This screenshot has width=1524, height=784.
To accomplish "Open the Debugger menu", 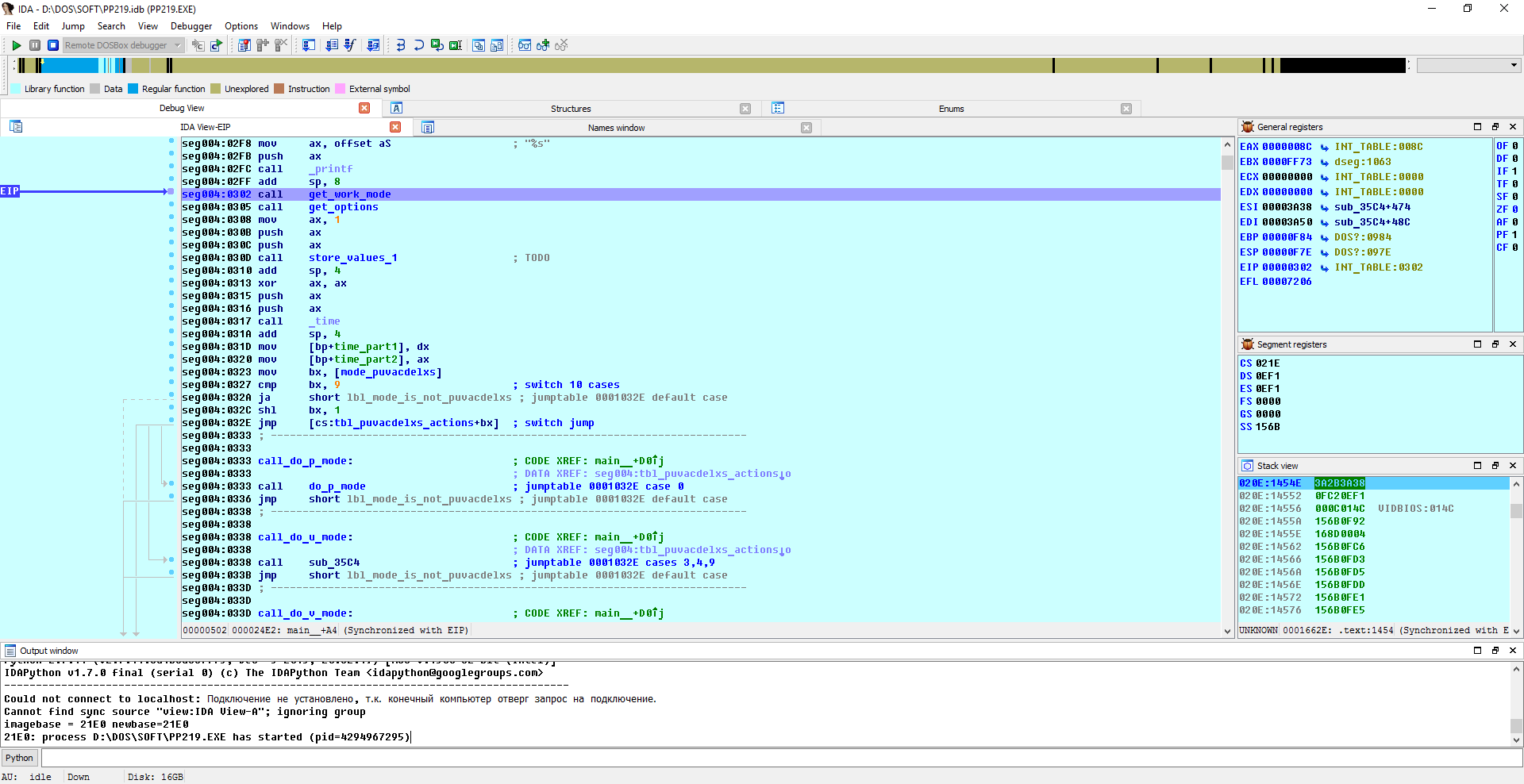I will [x=191, y=26].
